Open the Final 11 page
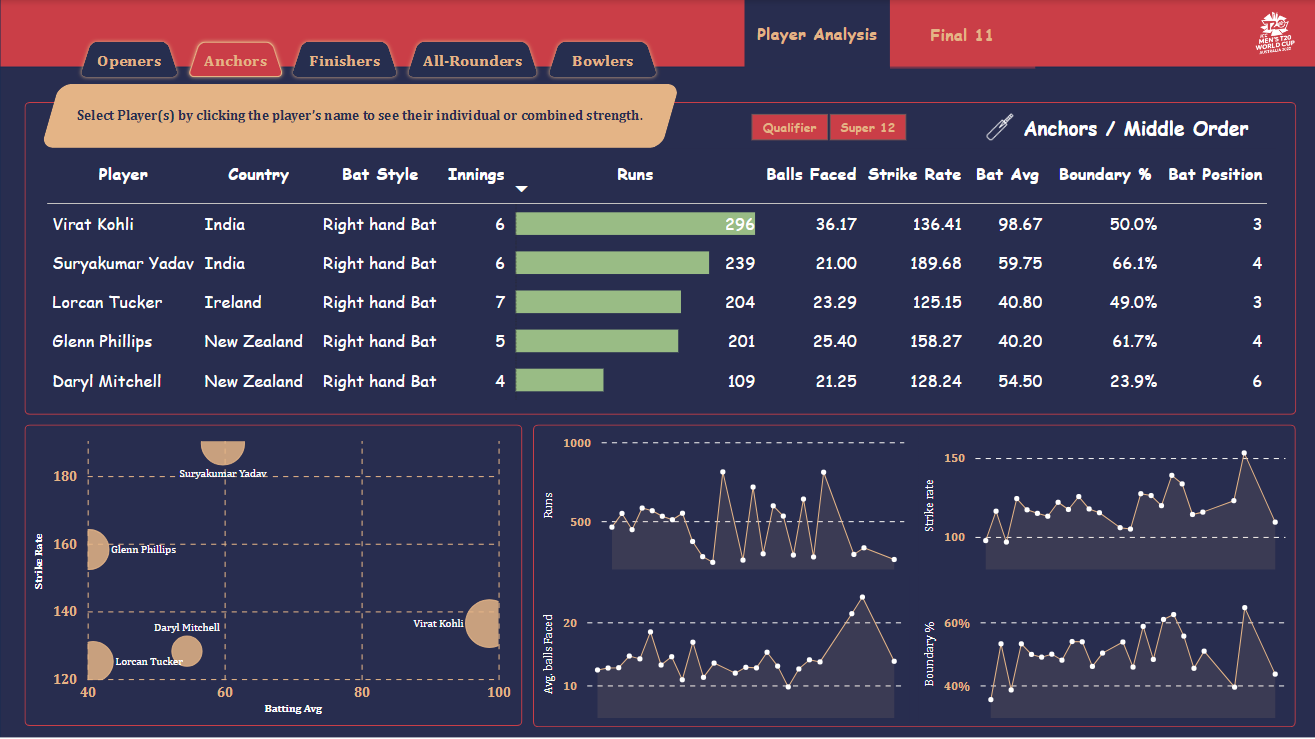This screenshot has width=1315, height=739. click(x=961, y=35)
